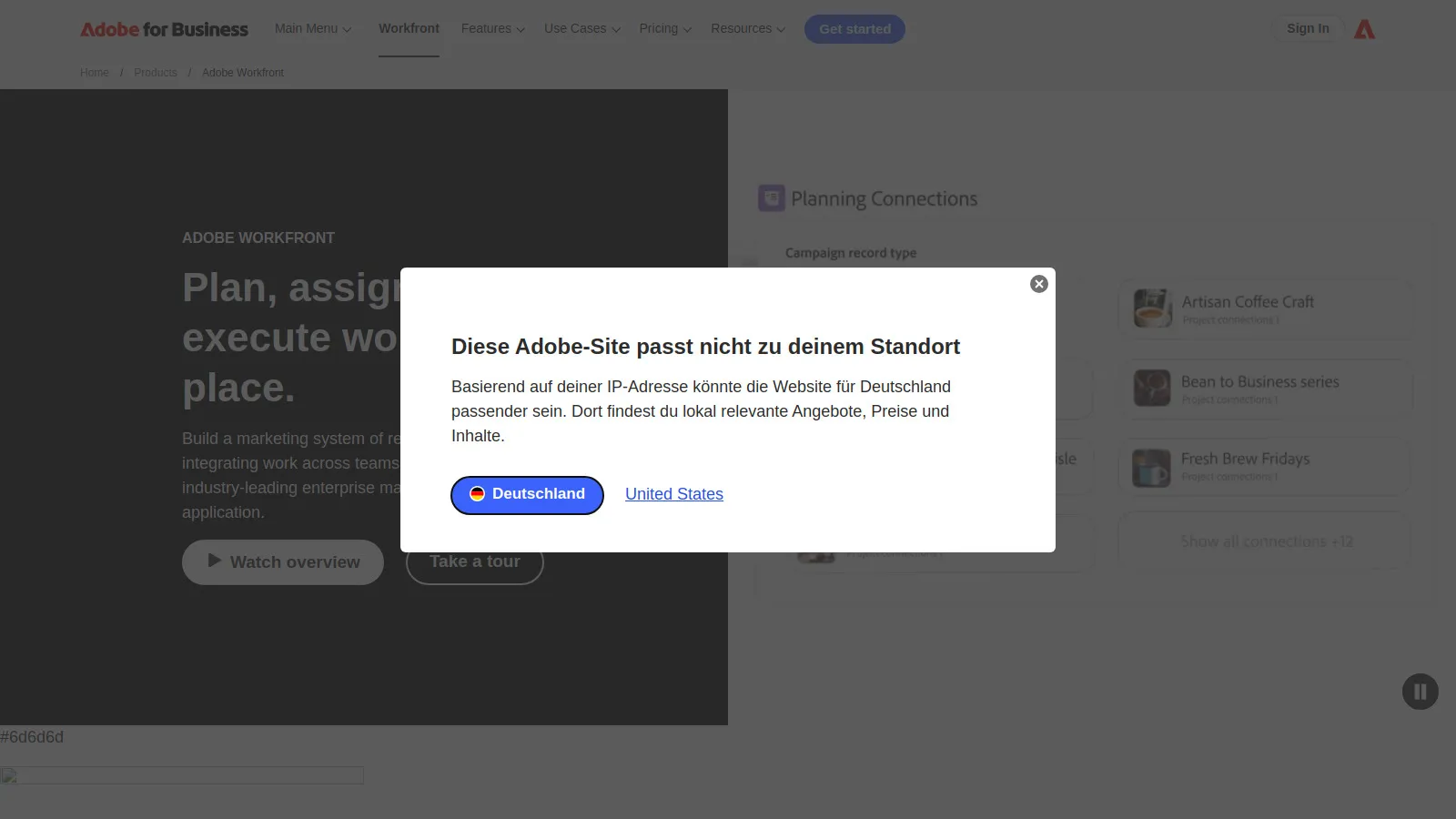Pause the background animation
1456x819 pixels.
1420,692
